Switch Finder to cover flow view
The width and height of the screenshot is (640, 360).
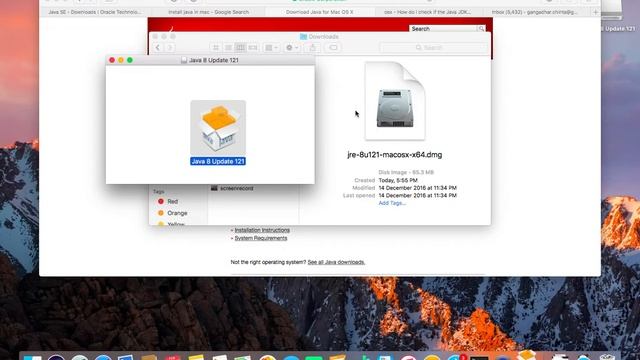tap(253, 48)
